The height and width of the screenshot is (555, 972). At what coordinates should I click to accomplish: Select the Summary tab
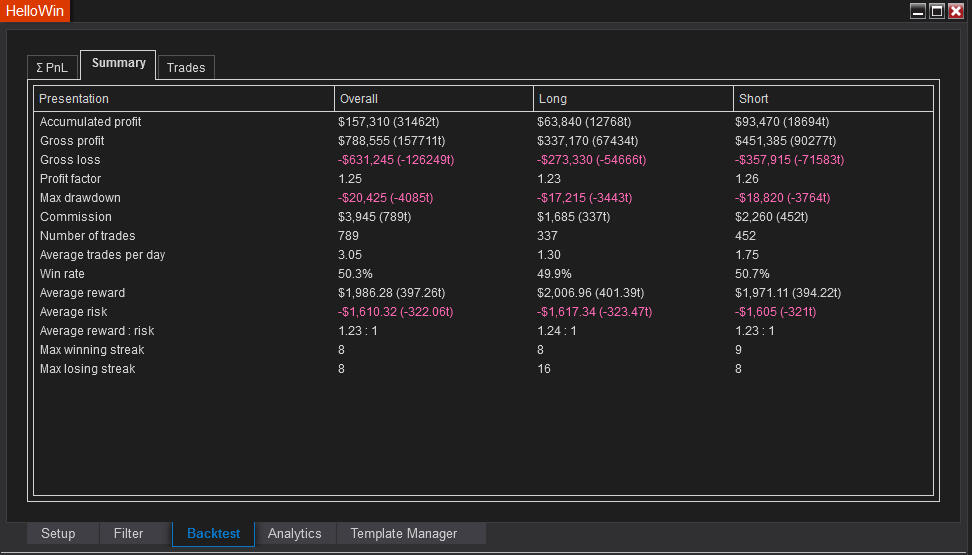coord(118,63)
